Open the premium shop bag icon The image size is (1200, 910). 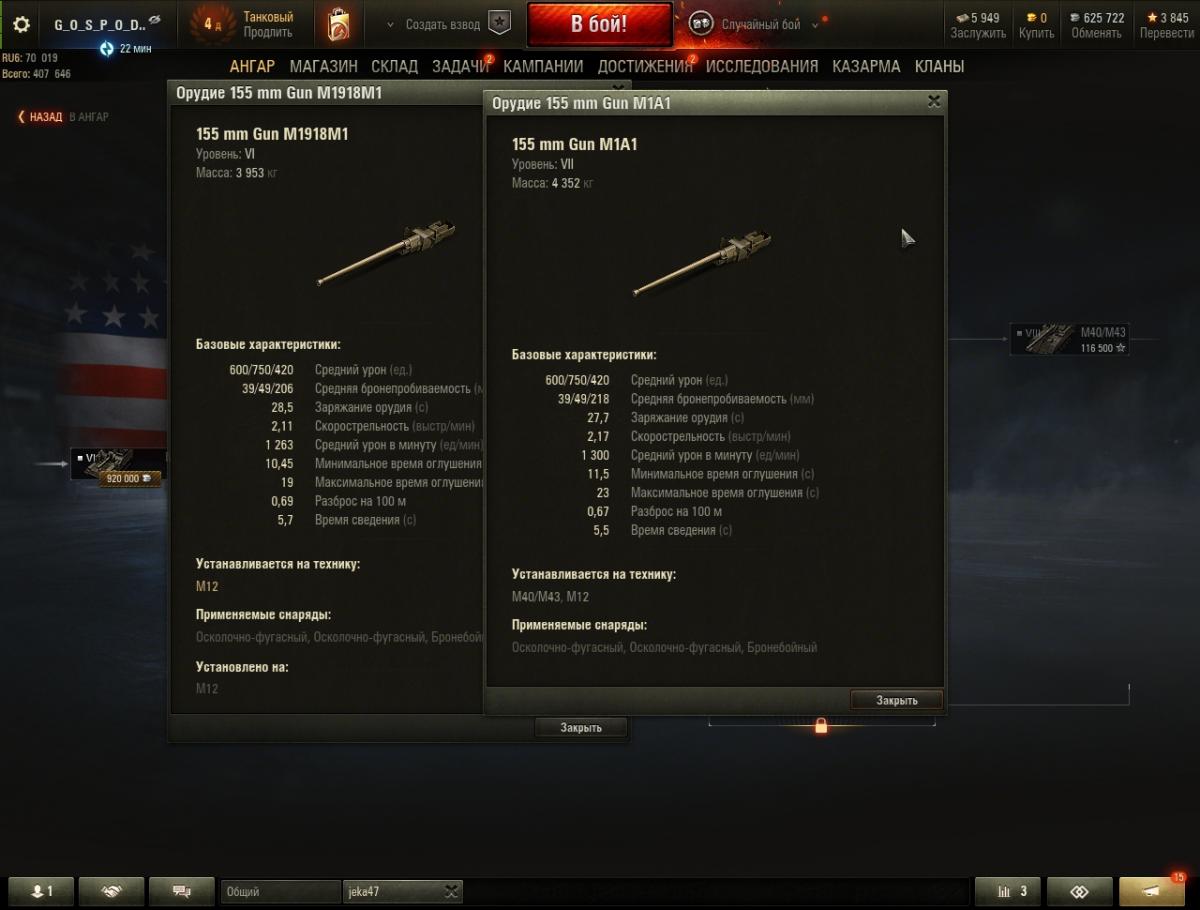point(338,24)
